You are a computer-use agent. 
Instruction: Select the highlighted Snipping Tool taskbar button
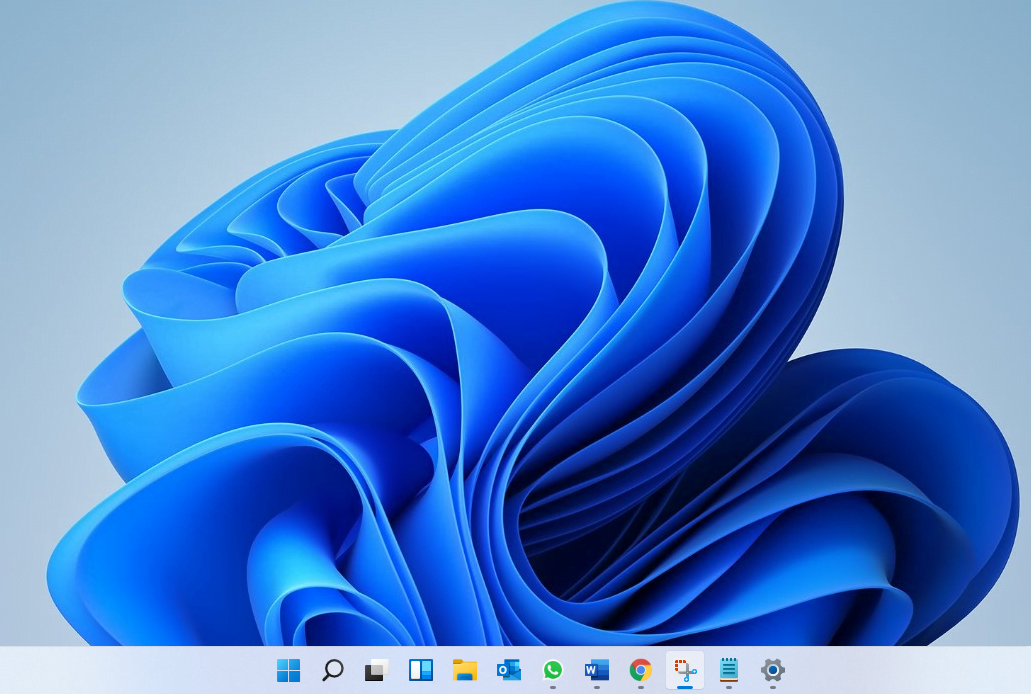coord(684,671)
